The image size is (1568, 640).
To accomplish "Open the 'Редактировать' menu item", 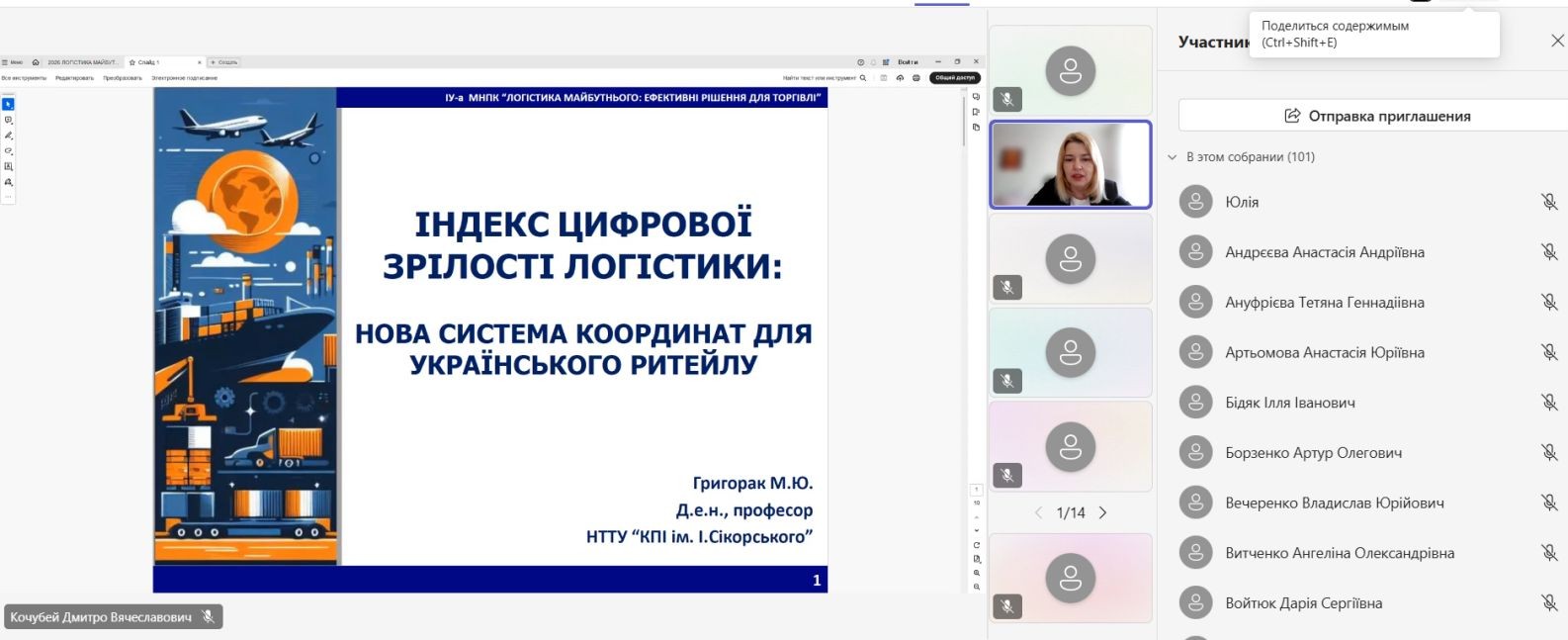I will [x=74, y=77].
